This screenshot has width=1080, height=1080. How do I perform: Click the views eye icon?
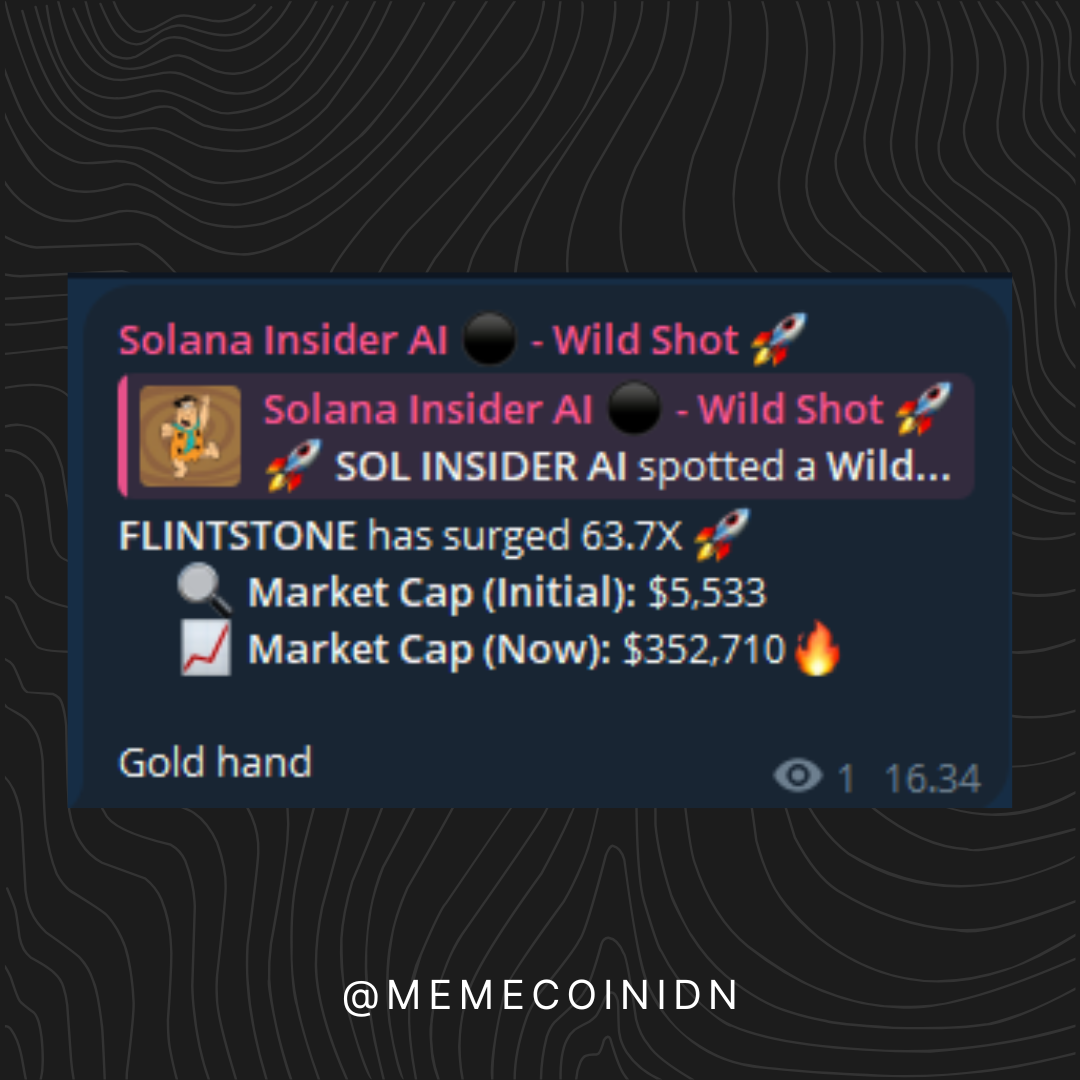click(798, 776)
